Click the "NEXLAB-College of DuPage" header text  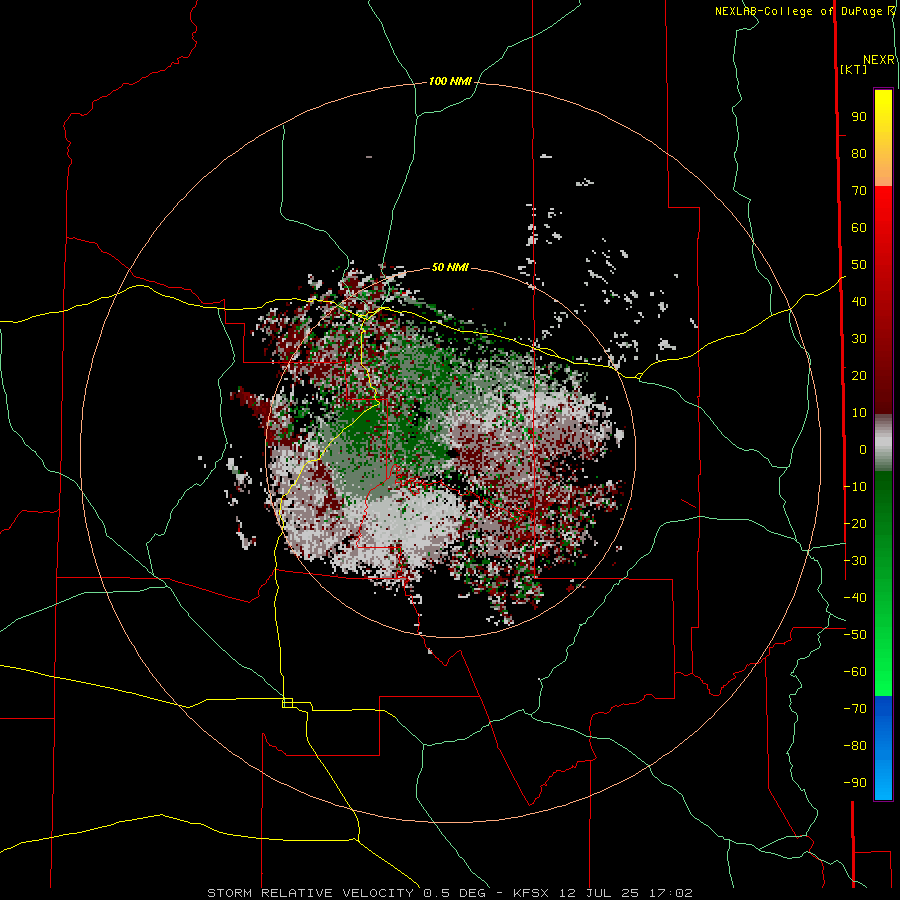(799, 11)
